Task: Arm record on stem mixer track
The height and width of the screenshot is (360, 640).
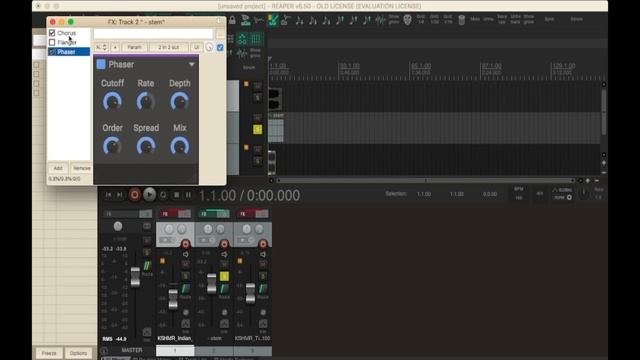Action: [x=224, y=244]
